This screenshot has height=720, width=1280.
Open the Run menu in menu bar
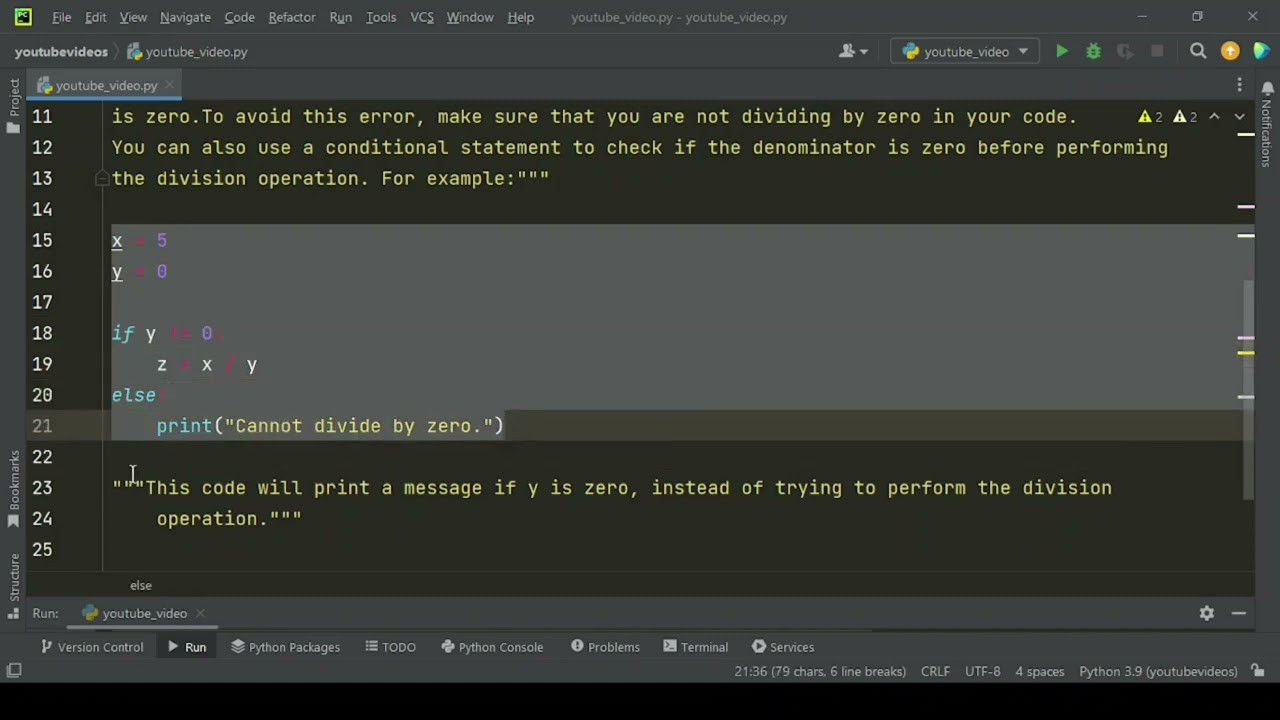pos(340,17)
